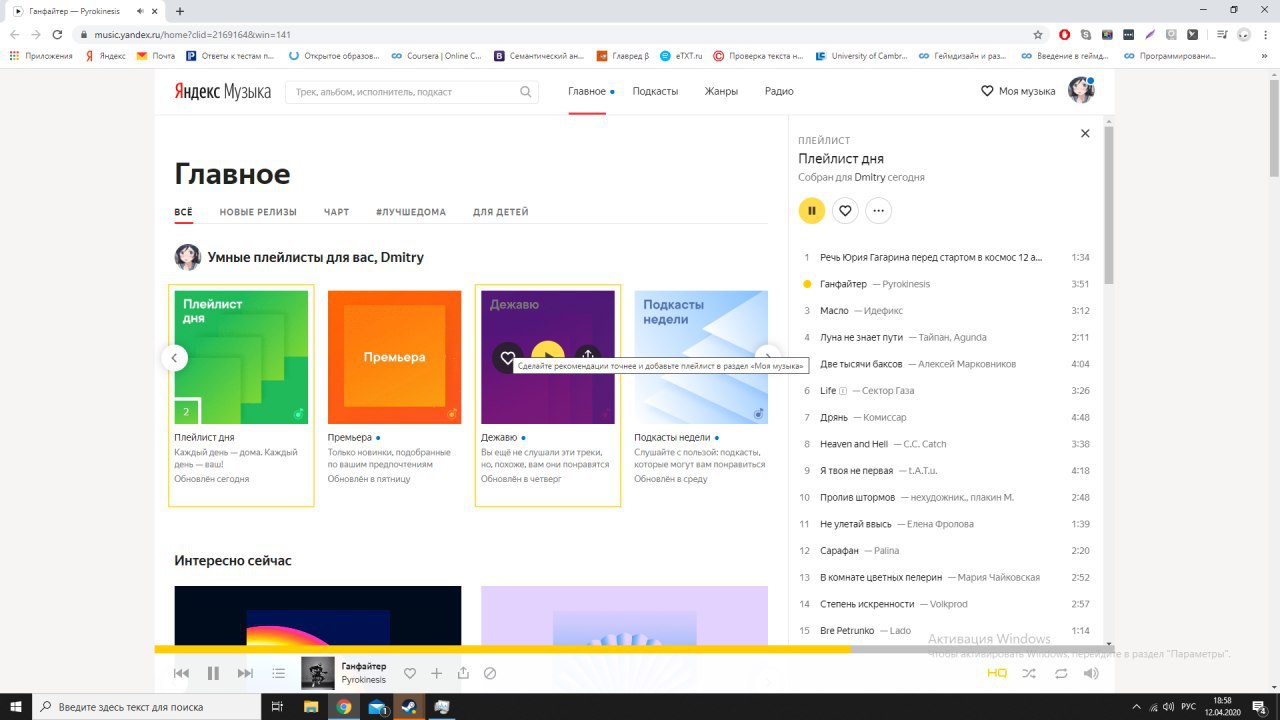Image resolution: width=1280 pixels, height=720 pixels.
Task: Open Windows Start menu
Action: 15,706
